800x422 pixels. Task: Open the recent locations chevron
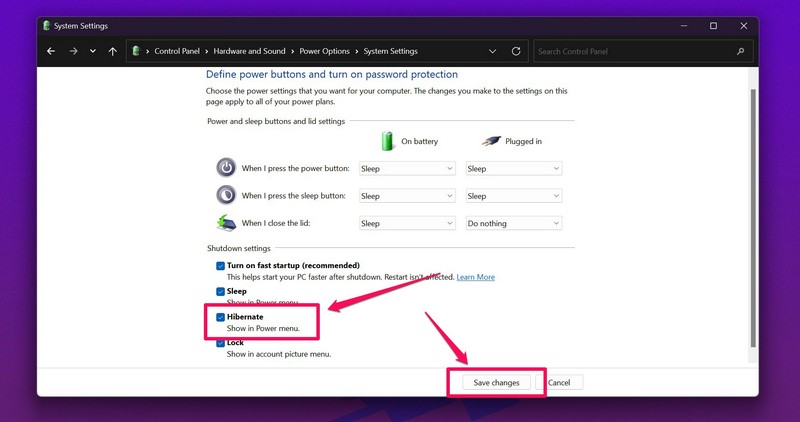click(93, 51)
